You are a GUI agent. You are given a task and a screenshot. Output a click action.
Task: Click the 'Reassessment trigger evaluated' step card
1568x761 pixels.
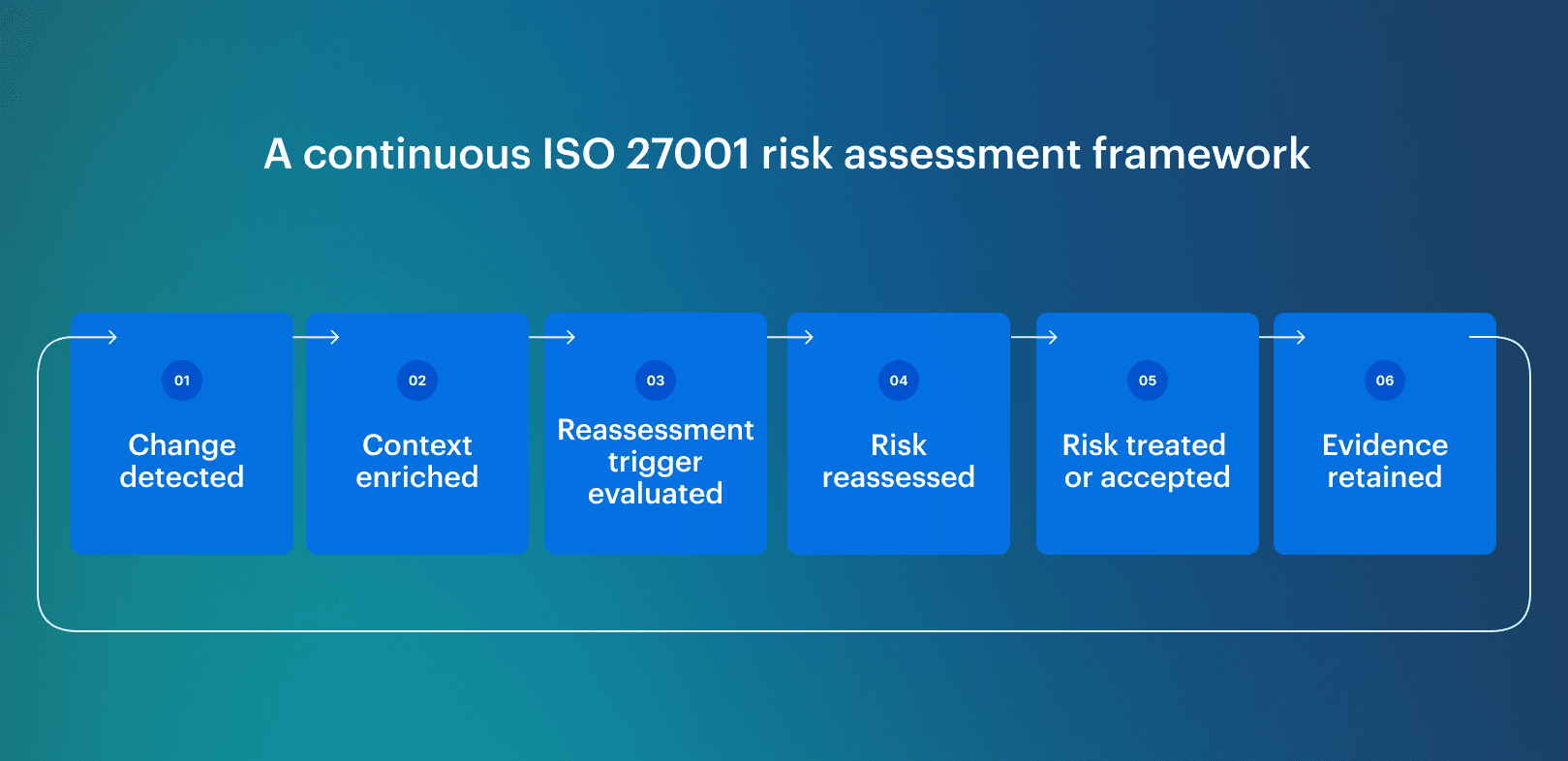pos(656,434)
